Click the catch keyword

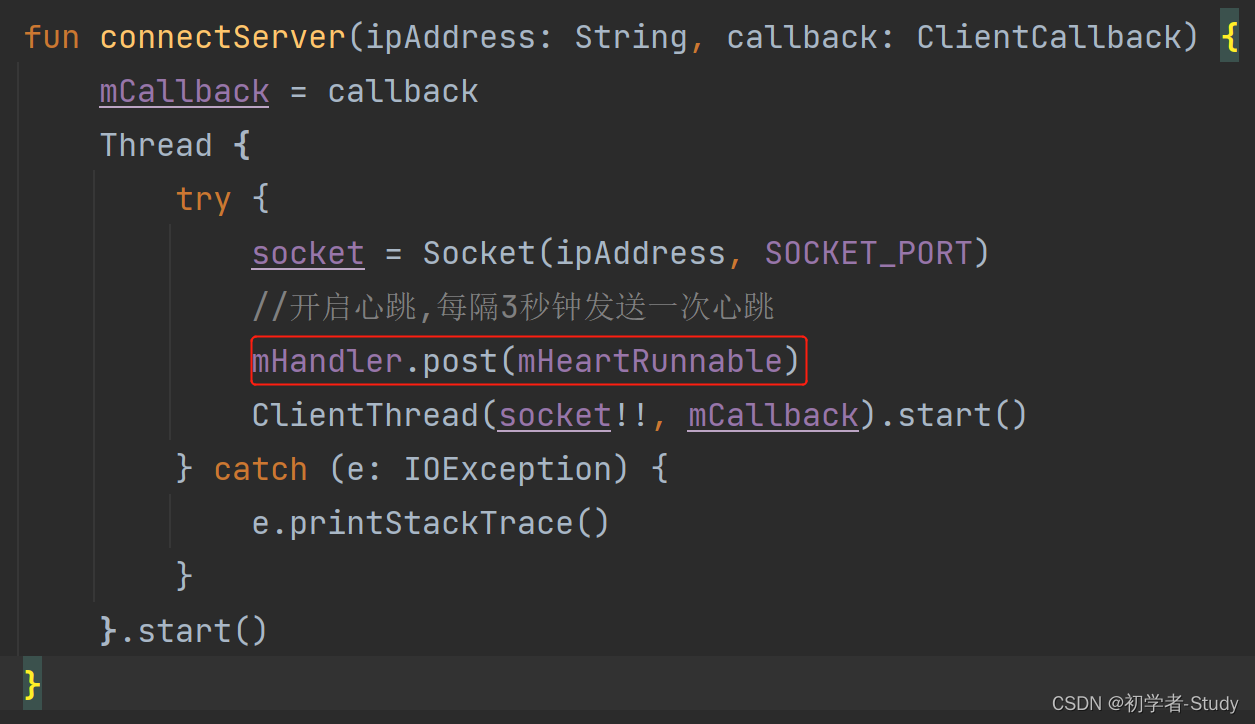tap(261, 470)
